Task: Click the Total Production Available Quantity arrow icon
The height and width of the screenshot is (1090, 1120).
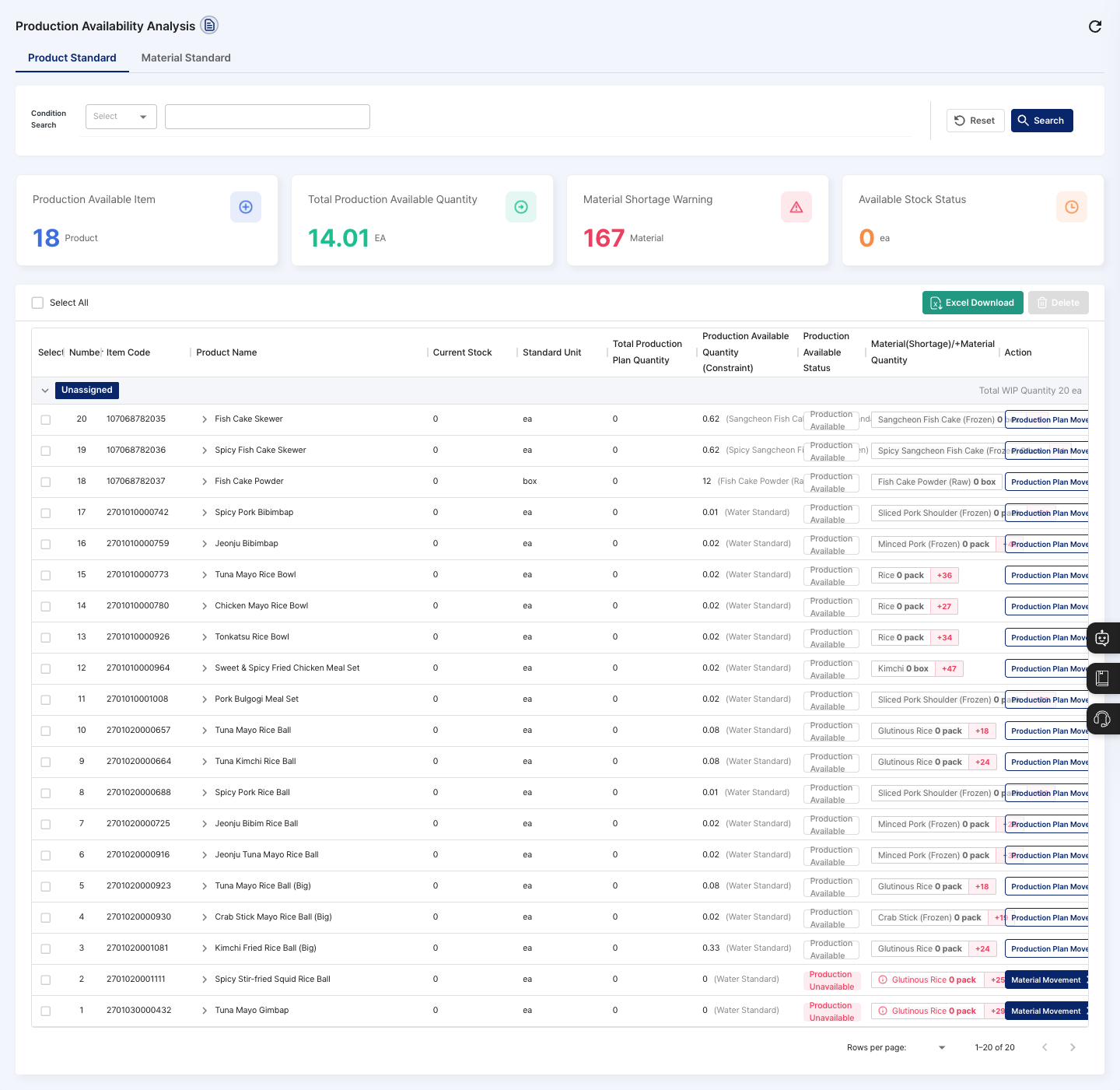Action: coord(521,207)
